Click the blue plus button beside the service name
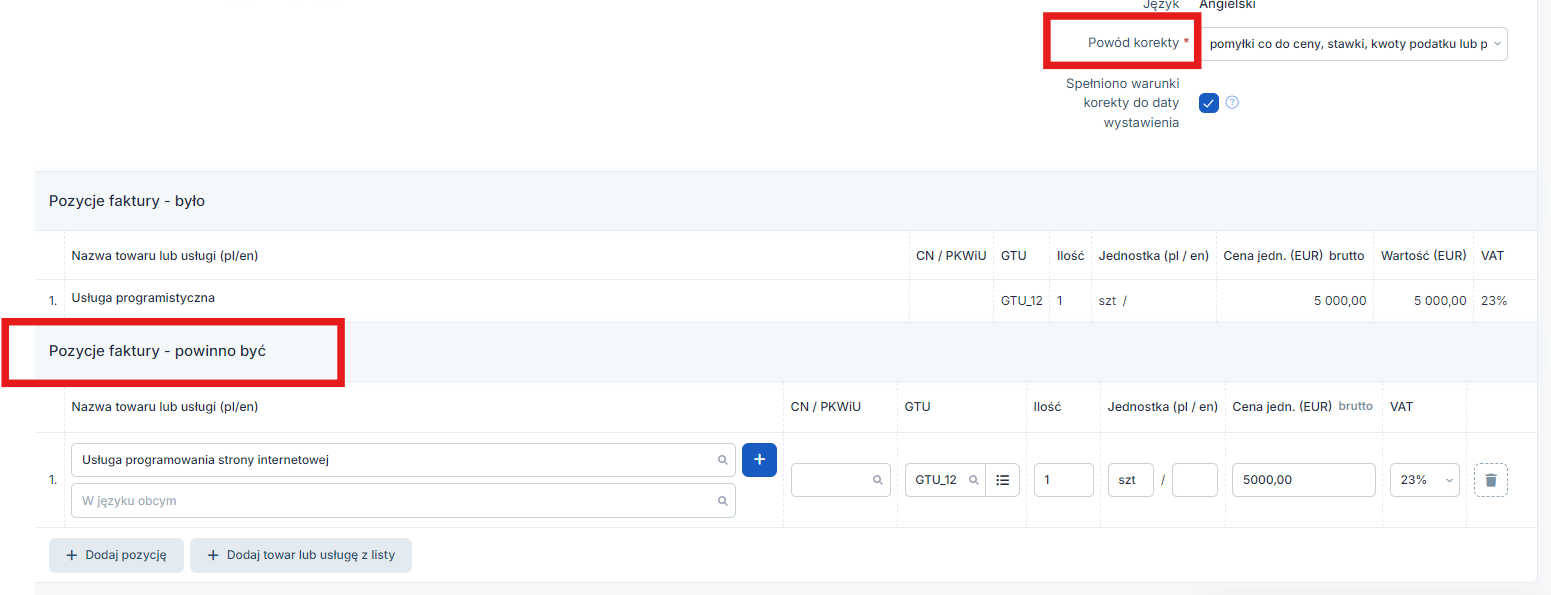This screenshot has height=595, width=1551. click(x=759, y=460)
